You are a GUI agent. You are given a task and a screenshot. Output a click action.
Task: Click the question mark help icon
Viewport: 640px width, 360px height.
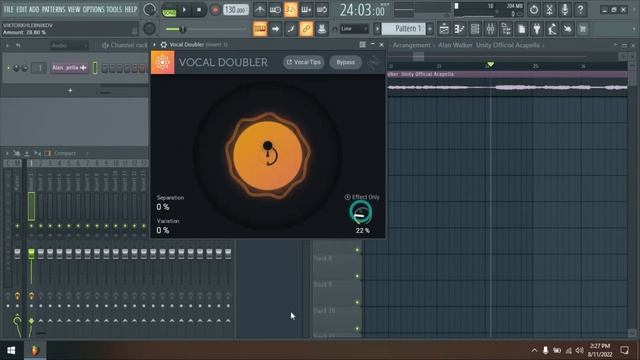[580, 9]
